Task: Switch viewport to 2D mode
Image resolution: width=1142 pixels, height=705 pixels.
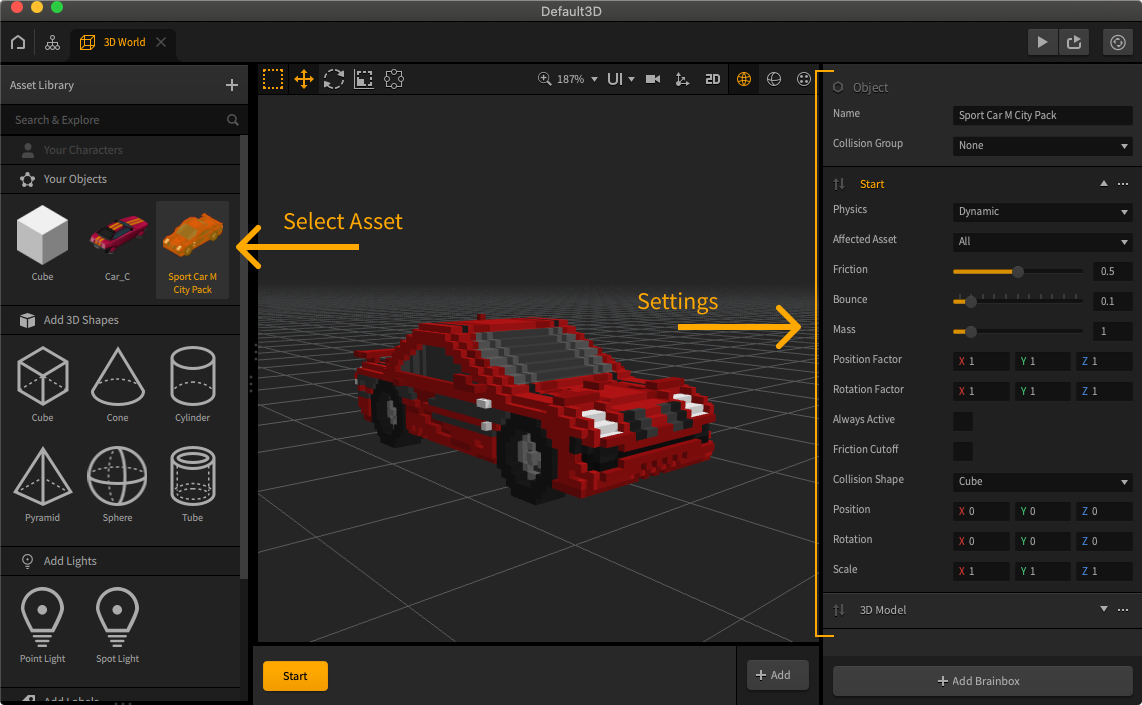Action: point(712,79)
